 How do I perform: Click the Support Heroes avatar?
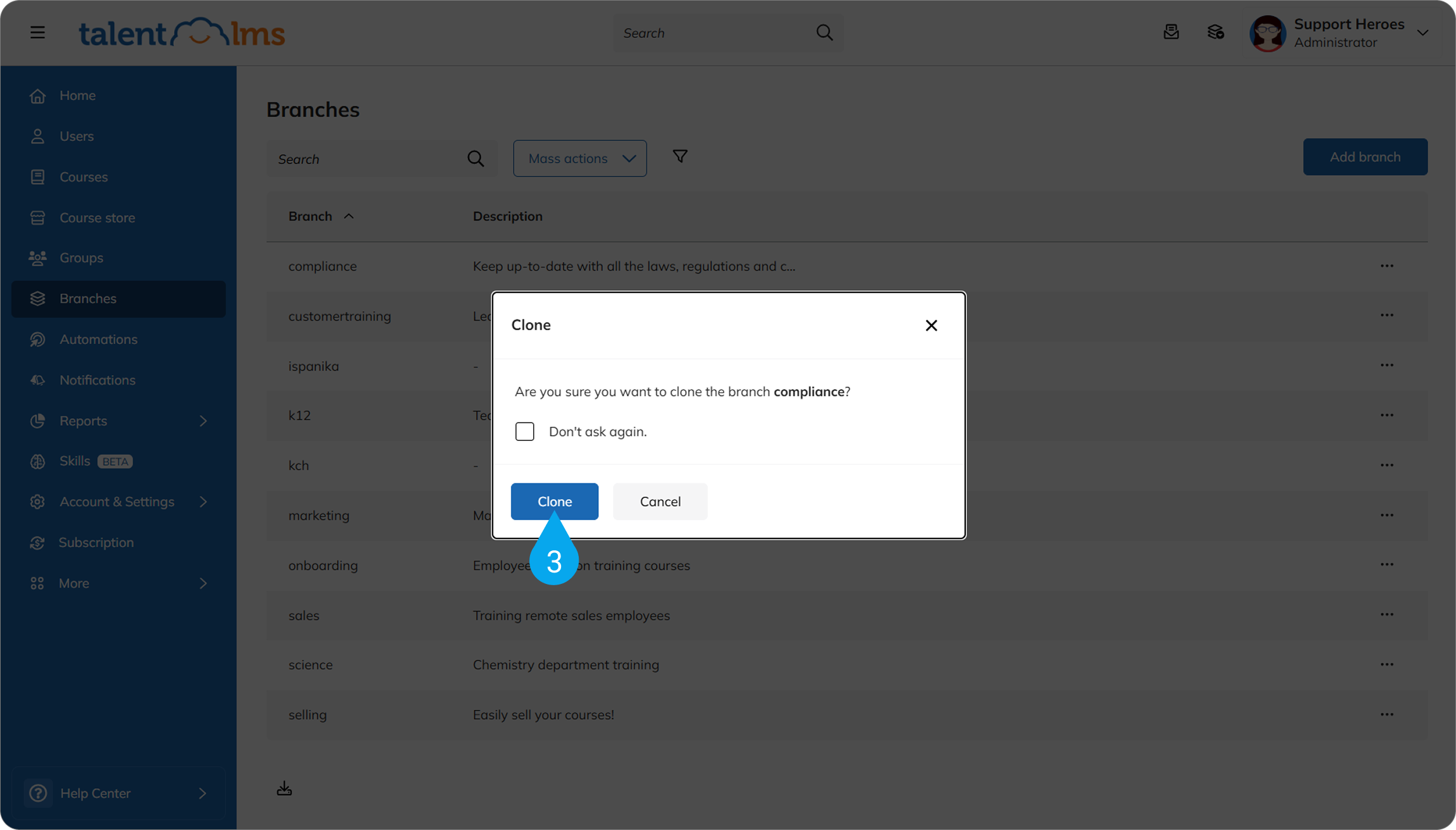coord(1268,33)
